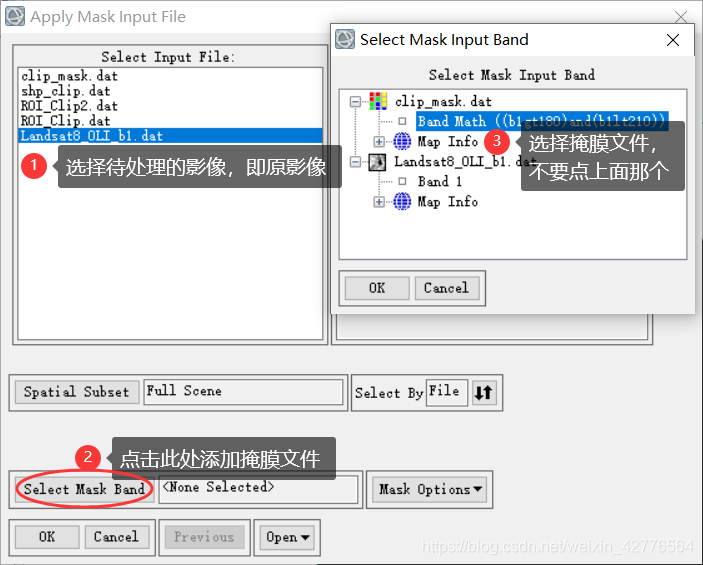Screen dimensions: 703x565
Task: Open the Mask Options dropdown
Action: [x=430, y=489]
